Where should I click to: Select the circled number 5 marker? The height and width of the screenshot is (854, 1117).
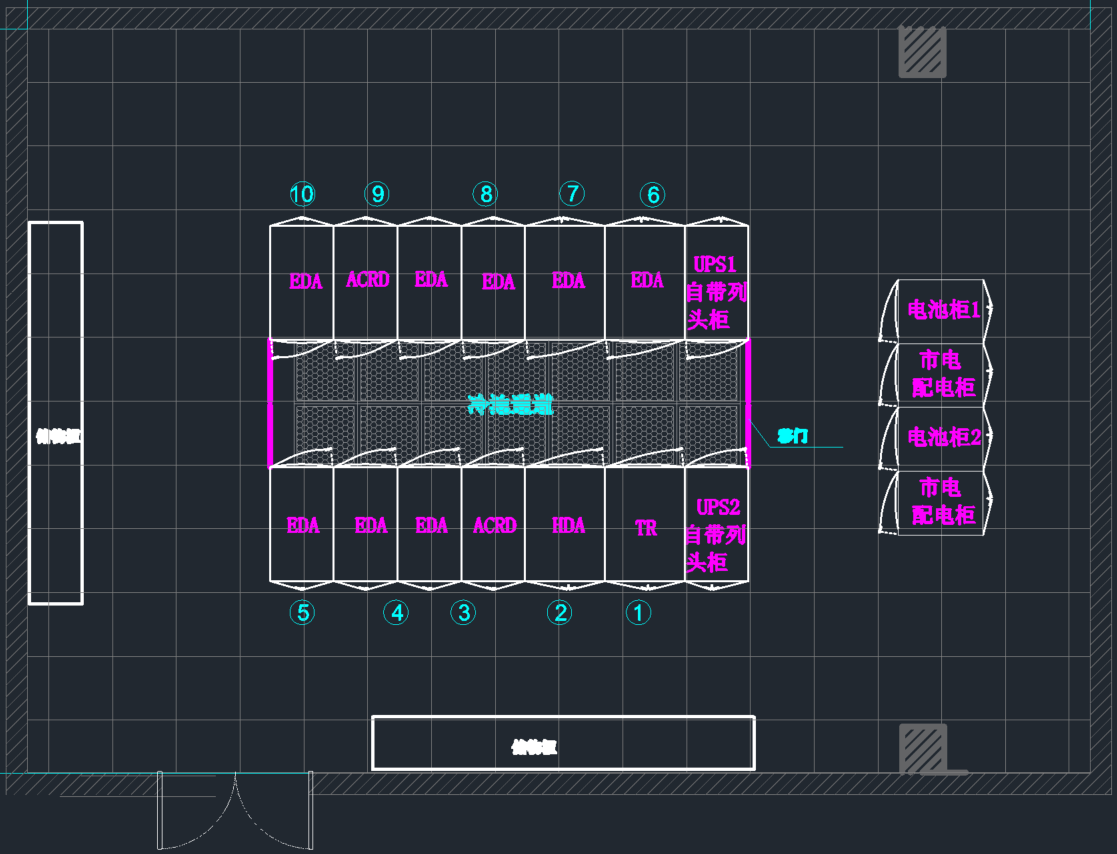coord(303,612)
